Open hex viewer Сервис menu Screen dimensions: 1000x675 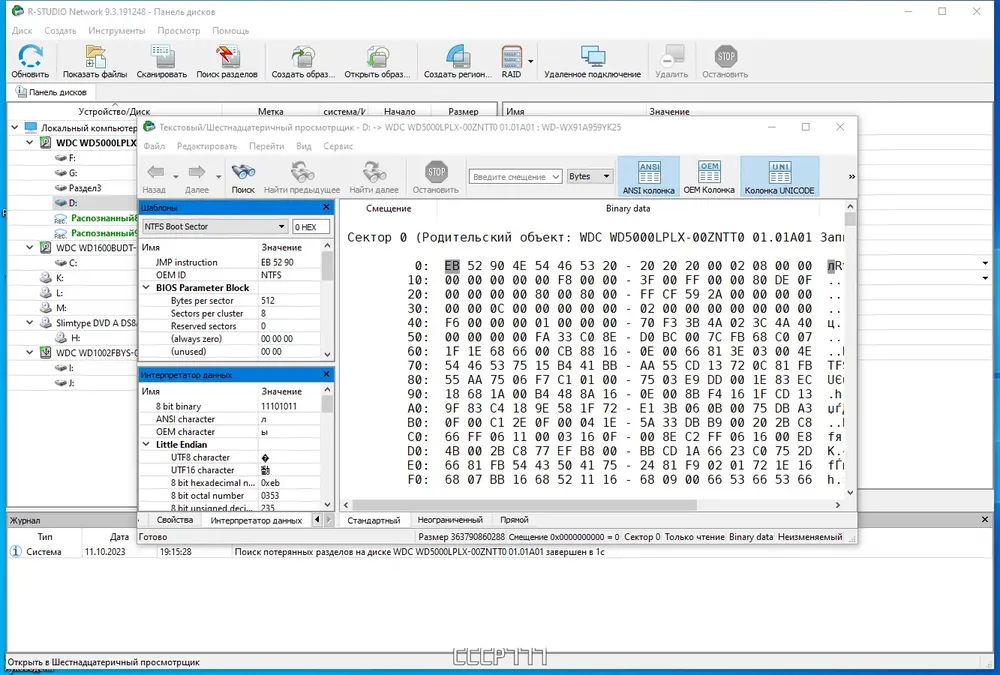[338, 146]
